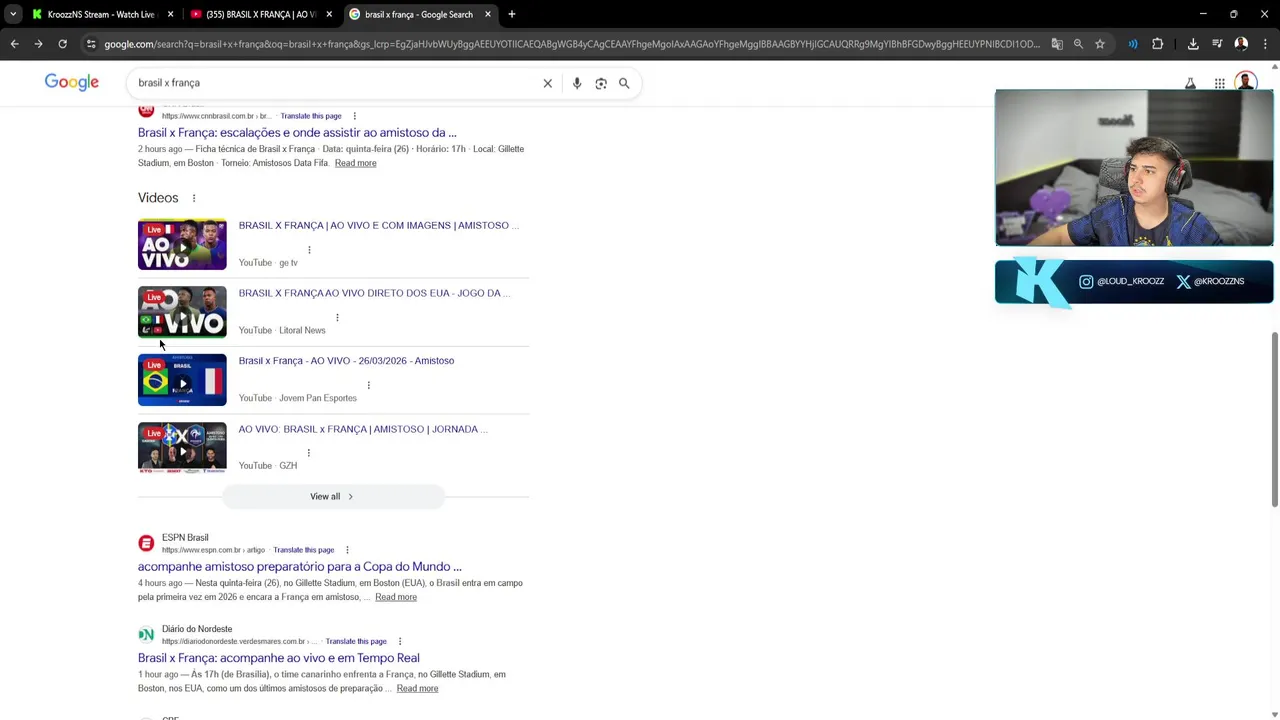Open the Google apps grid
The image size is (1280, 720).
(1220, 83)
